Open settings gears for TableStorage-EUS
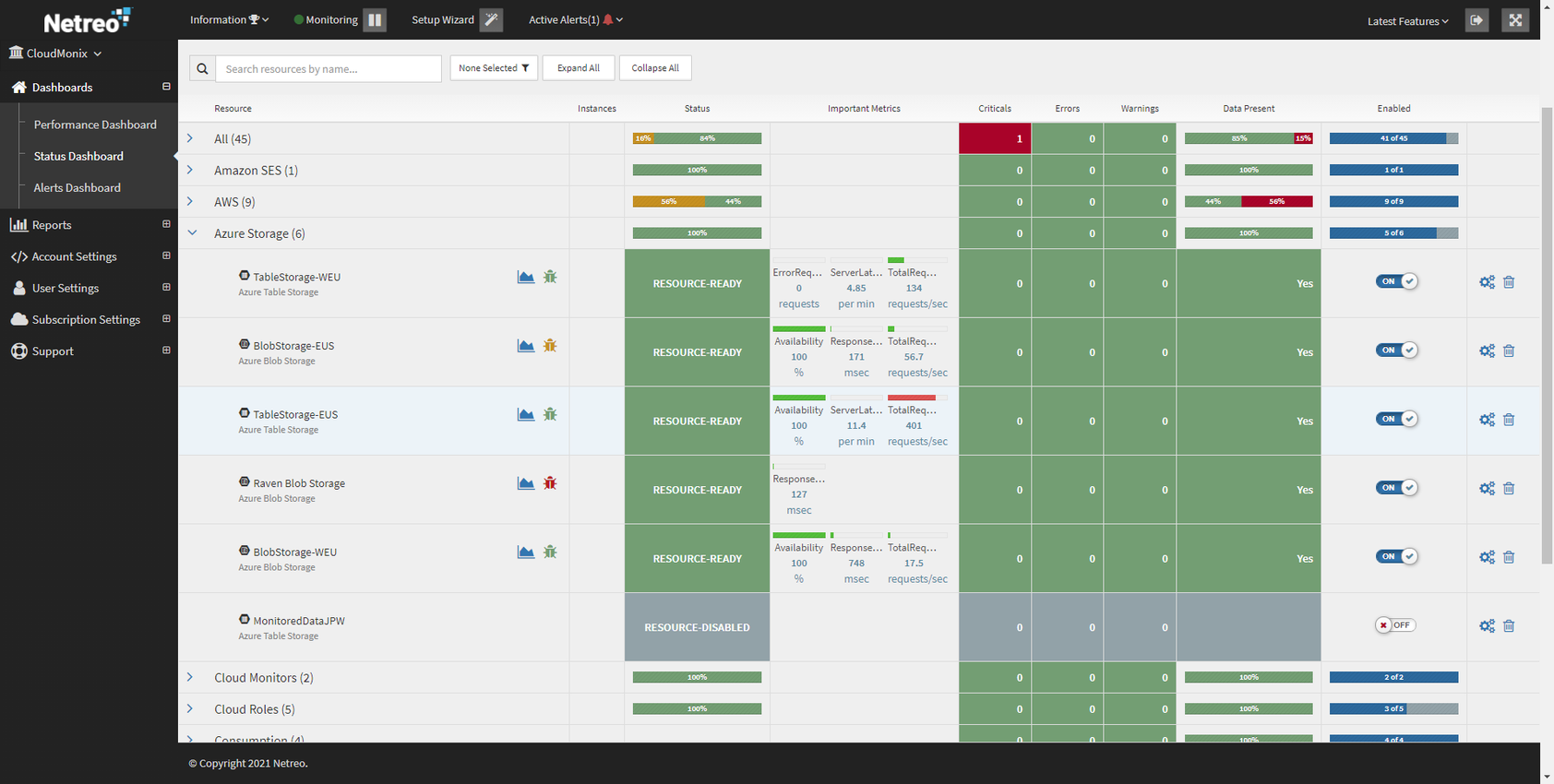 click(x=1487, y=420)
